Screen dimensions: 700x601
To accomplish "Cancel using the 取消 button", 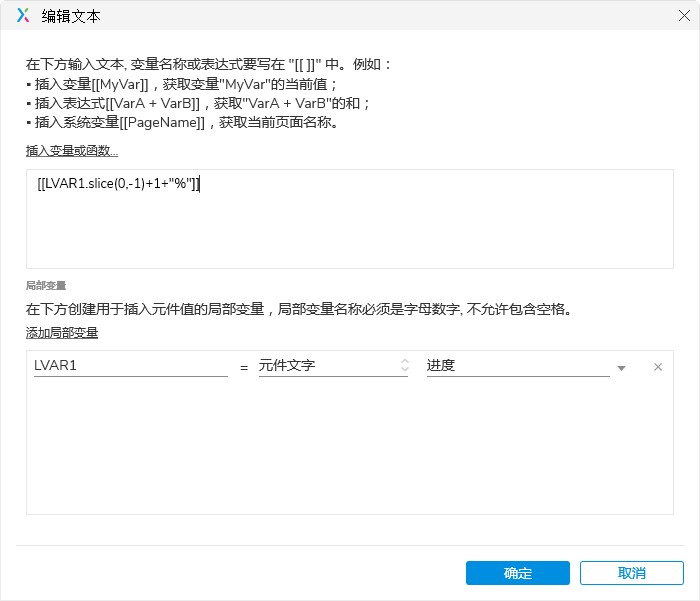I will (632, 573).
